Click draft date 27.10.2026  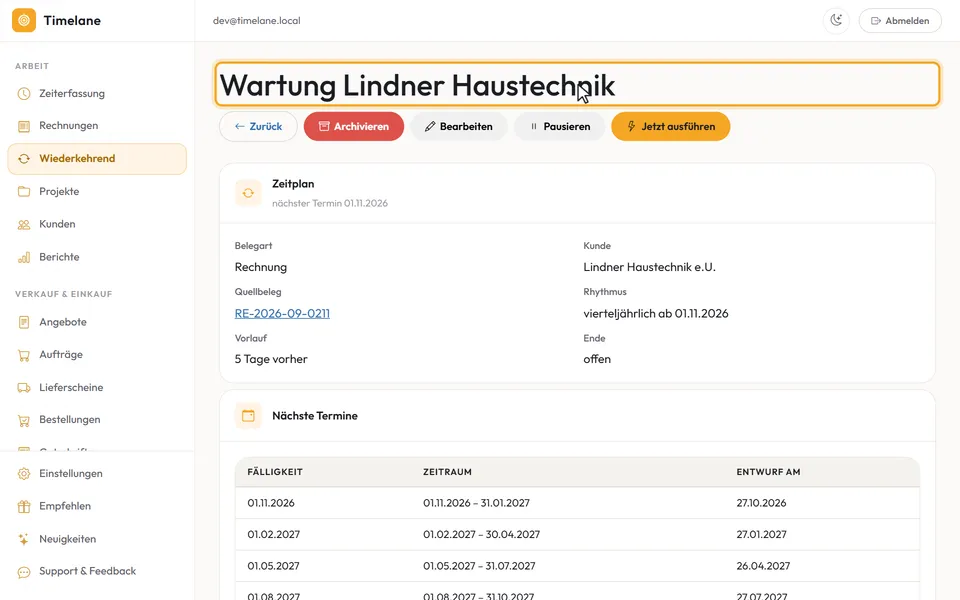[761, 503]
